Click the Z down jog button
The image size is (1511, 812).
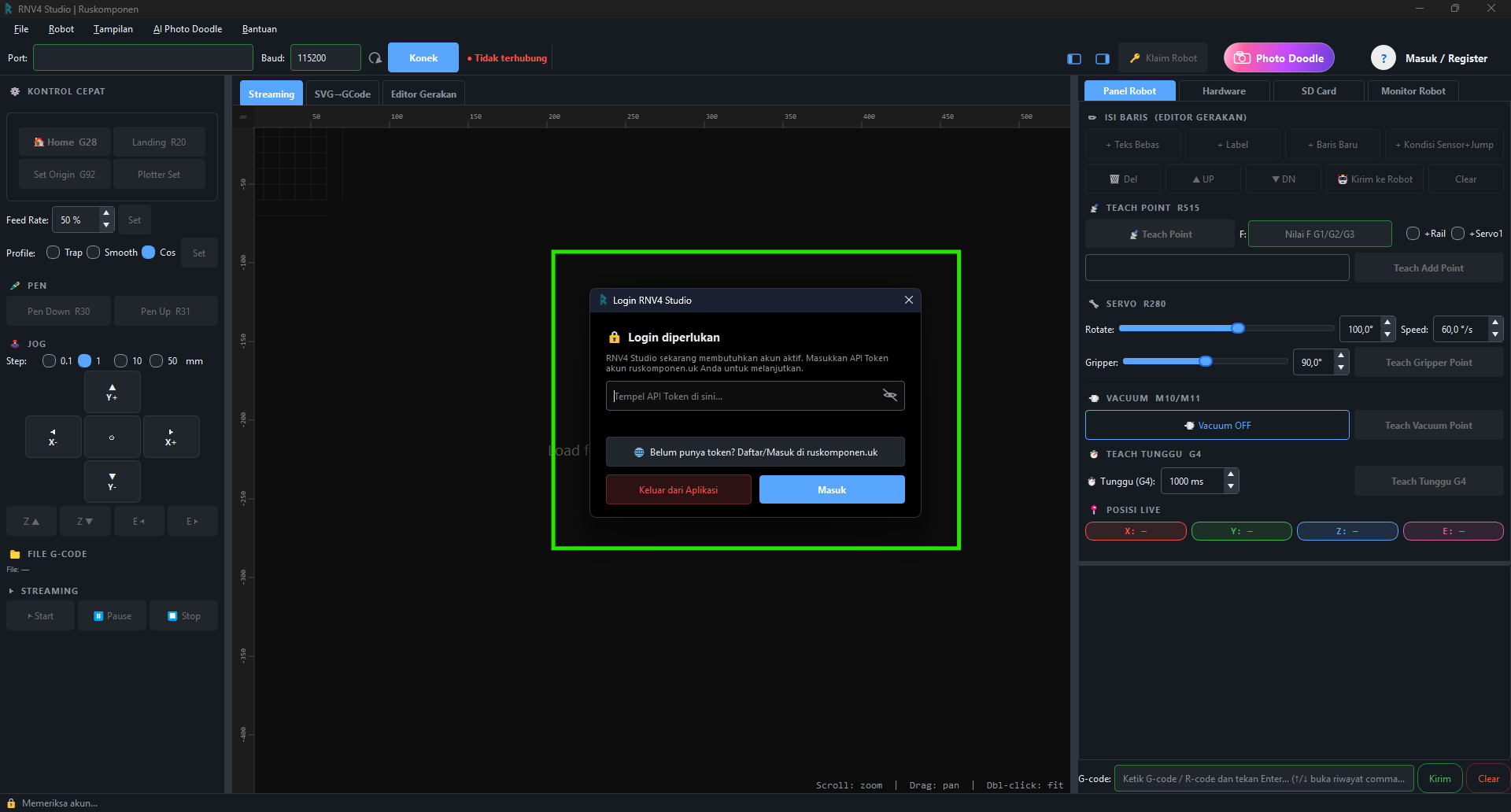point(85,521)
